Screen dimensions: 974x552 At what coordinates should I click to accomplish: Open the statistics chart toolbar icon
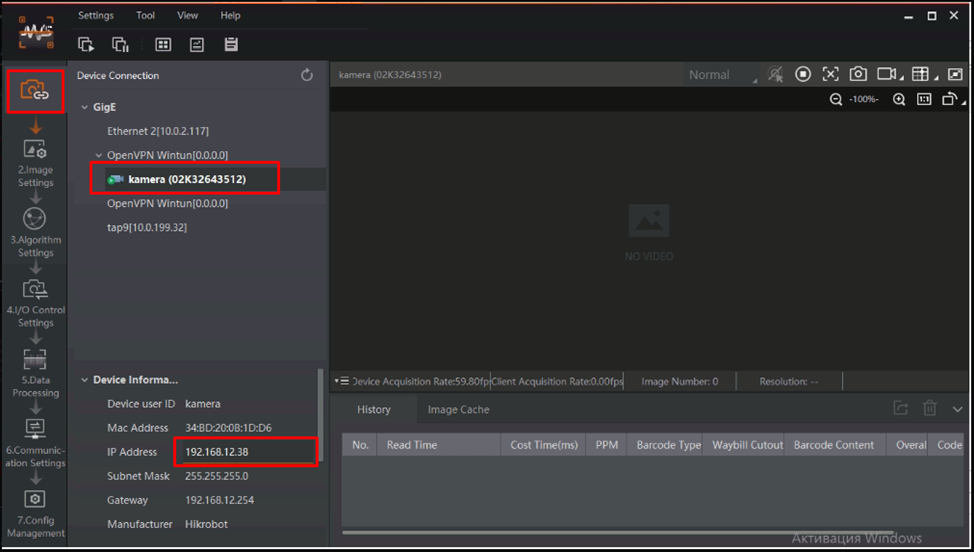(x=197, y=45)
